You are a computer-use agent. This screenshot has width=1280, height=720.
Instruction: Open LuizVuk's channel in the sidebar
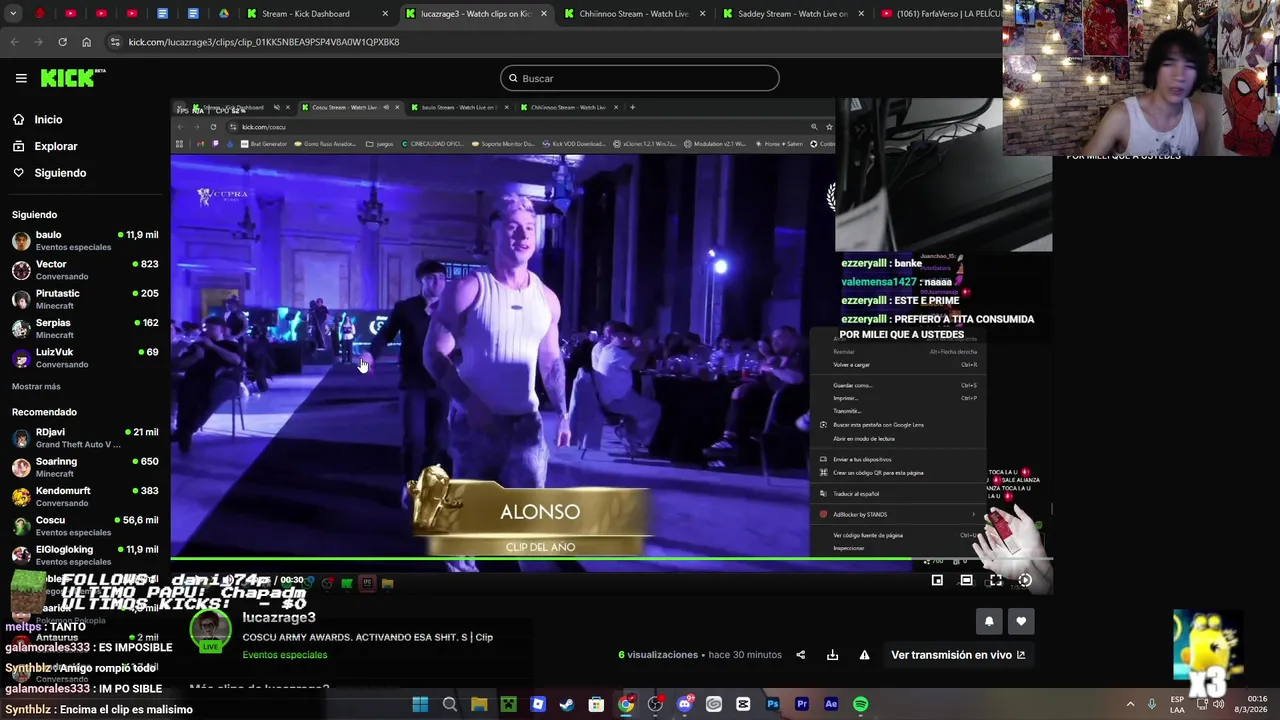pos(85,358)
